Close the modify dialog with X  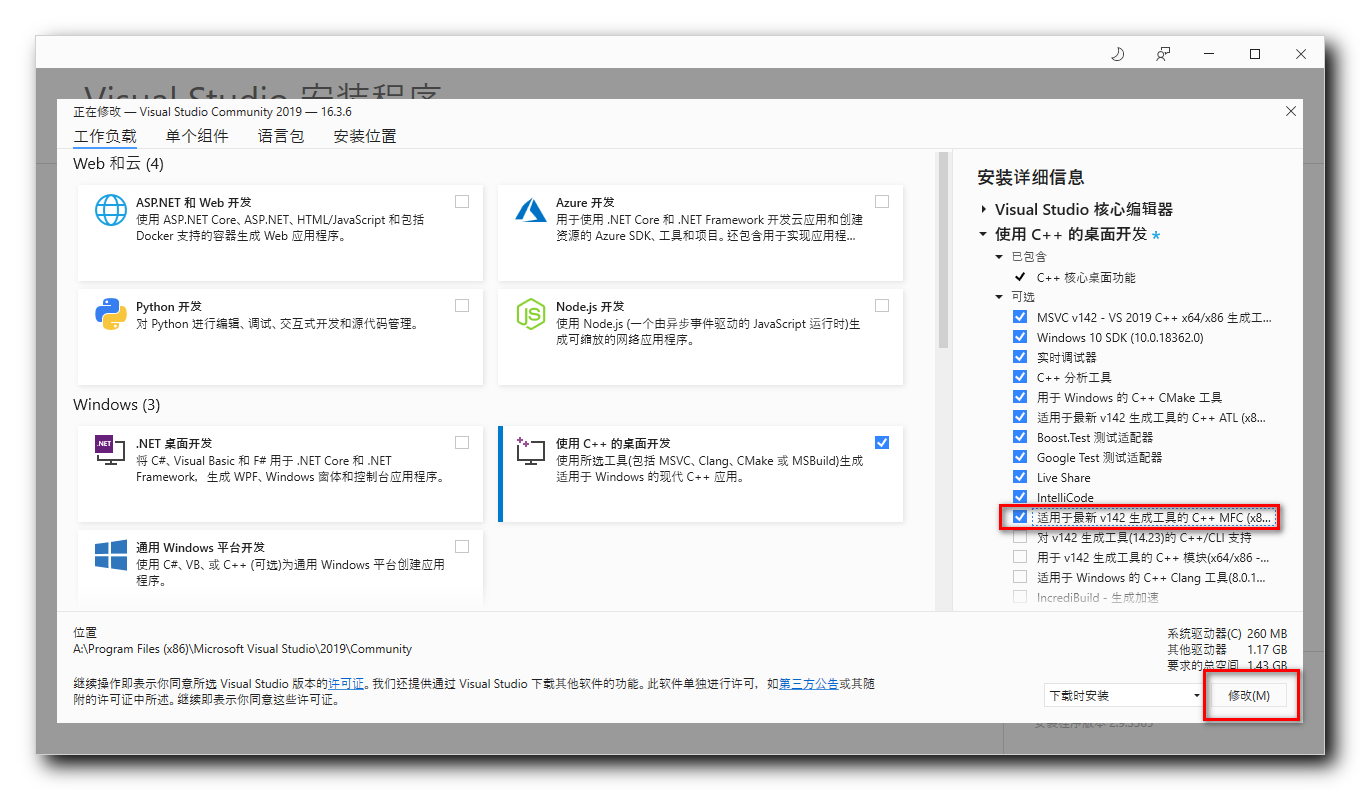coord(1292,109)
